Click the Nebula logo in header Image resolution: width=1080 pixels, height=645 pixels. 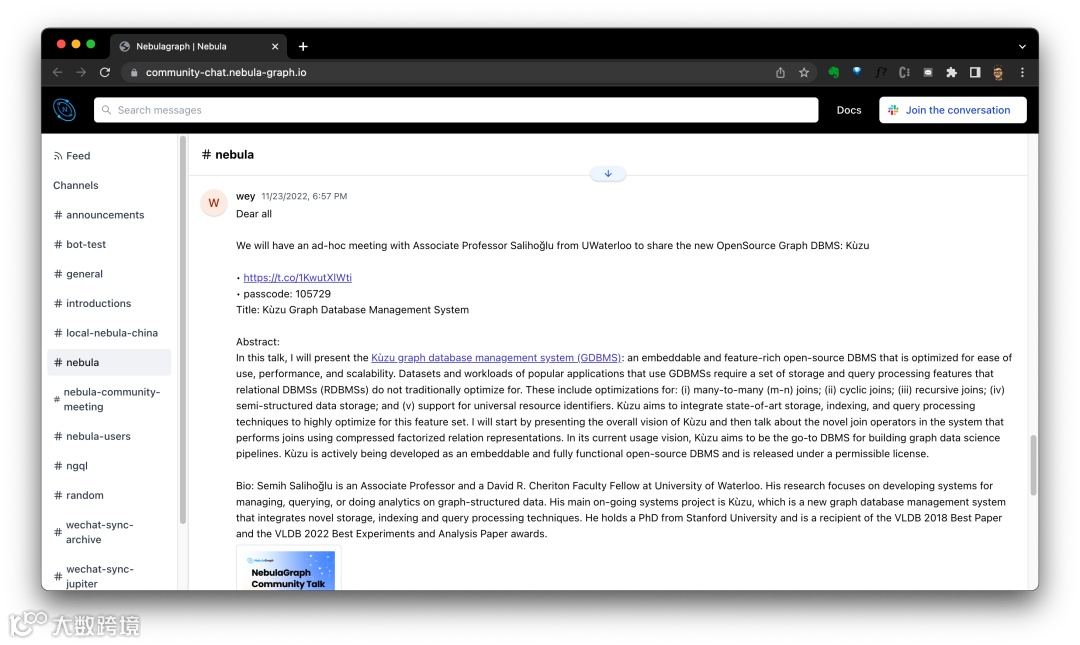click(x=65, y=110)
